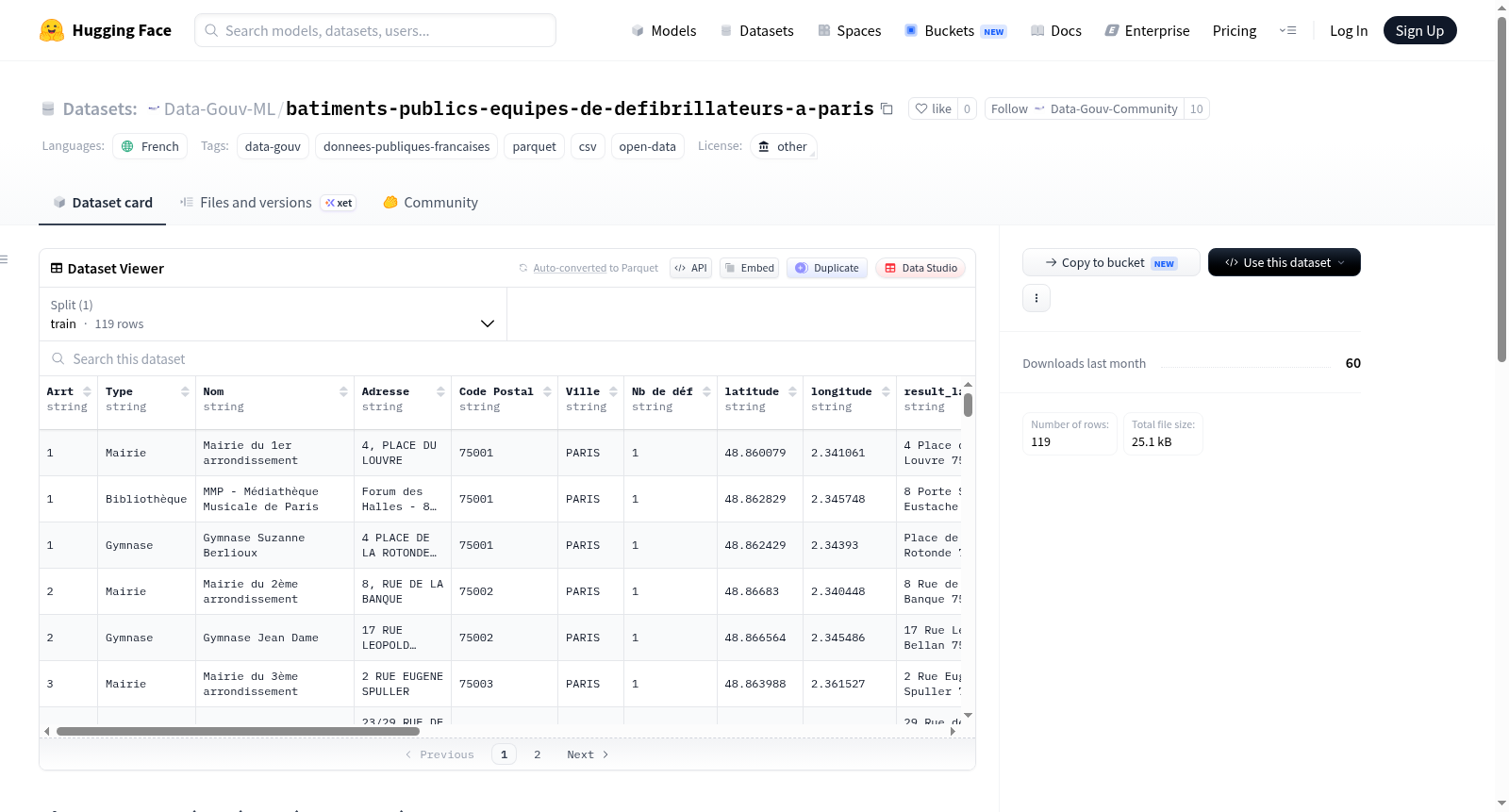Viewport: 1509px width, 812px height.
Task: Focus the 'Search this dataset' field
Action: pyautogui.click(x=507, y=358)
